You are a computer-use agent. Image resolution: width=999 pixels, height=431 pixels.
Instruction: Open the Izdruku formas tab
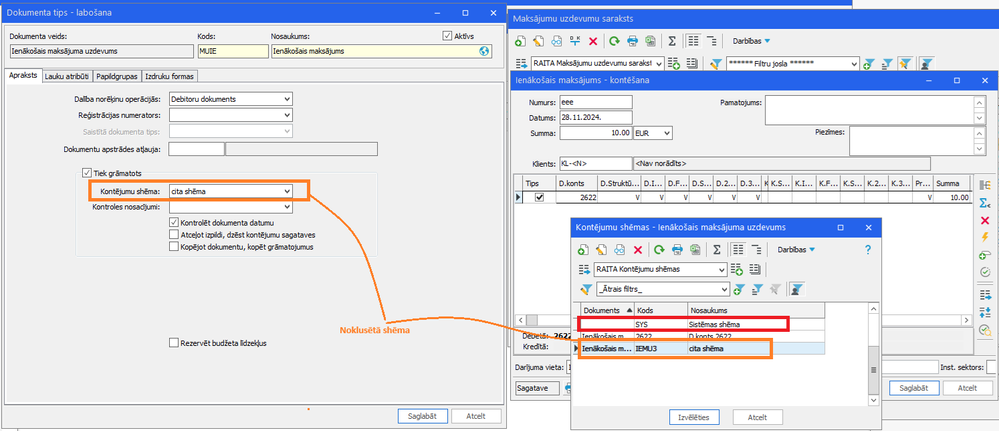[169, 77]
